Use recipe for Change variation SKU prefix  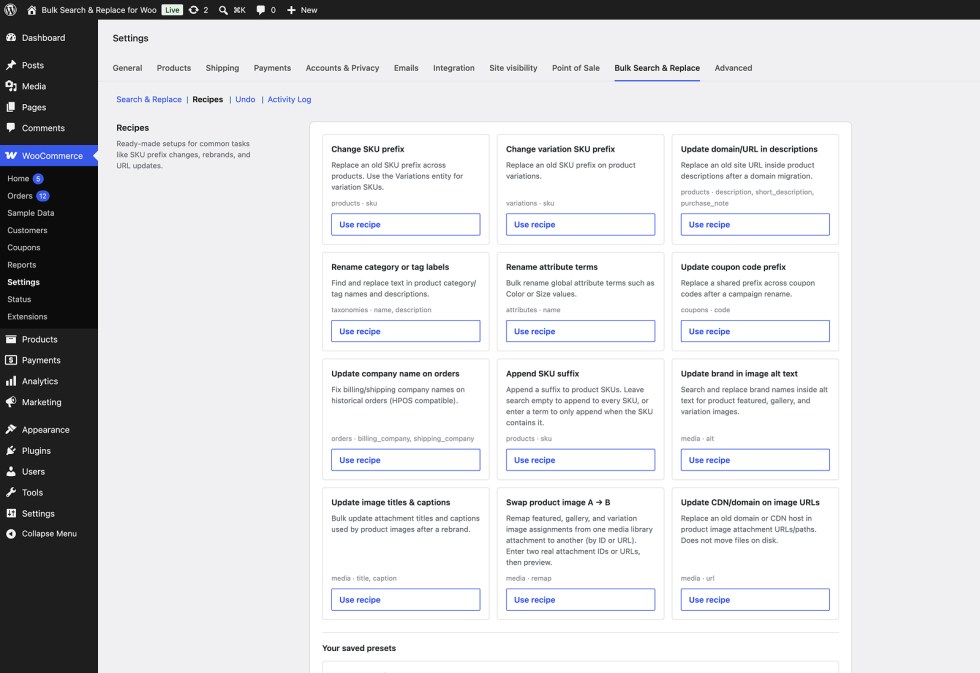click(x=580, y=224)
